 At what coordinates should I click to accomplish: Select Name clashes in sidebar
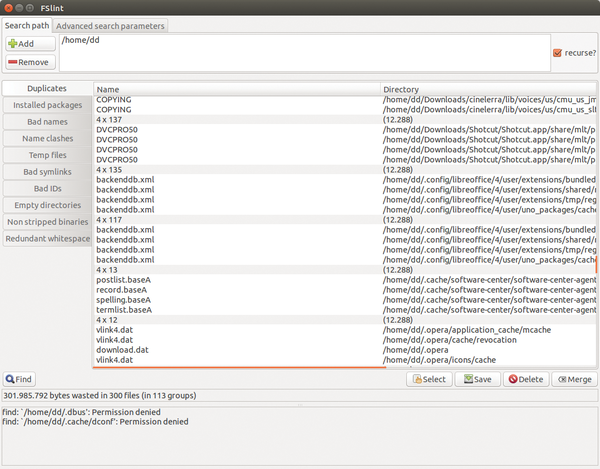pyautogui.click(x=47, y=138)
